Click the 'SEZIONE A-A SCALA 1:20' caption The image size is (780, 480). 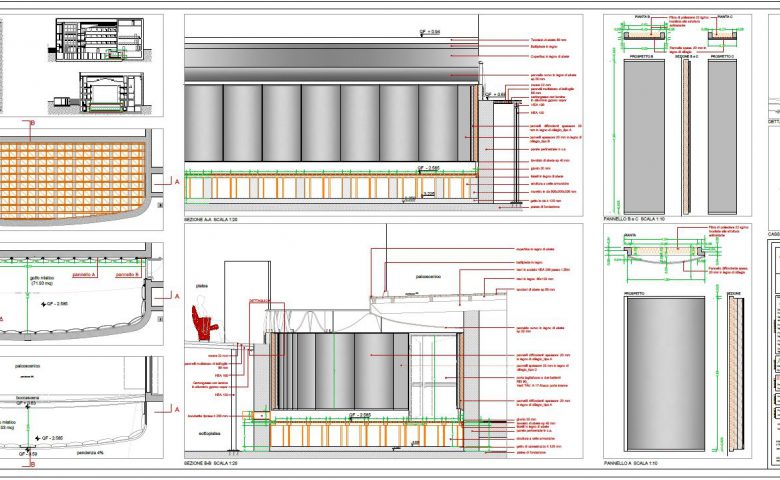211,219
